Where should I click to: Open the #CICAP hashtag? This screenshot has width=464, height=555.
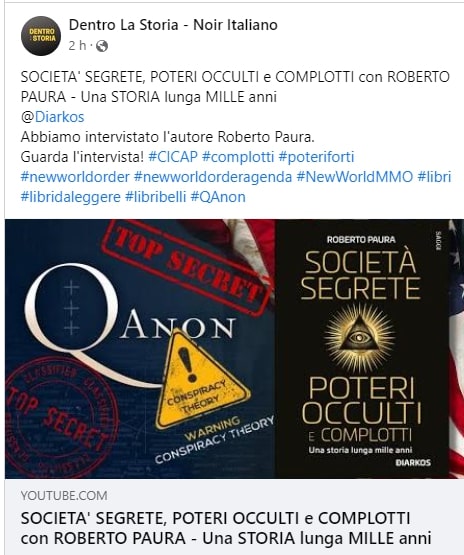[173, 157]
